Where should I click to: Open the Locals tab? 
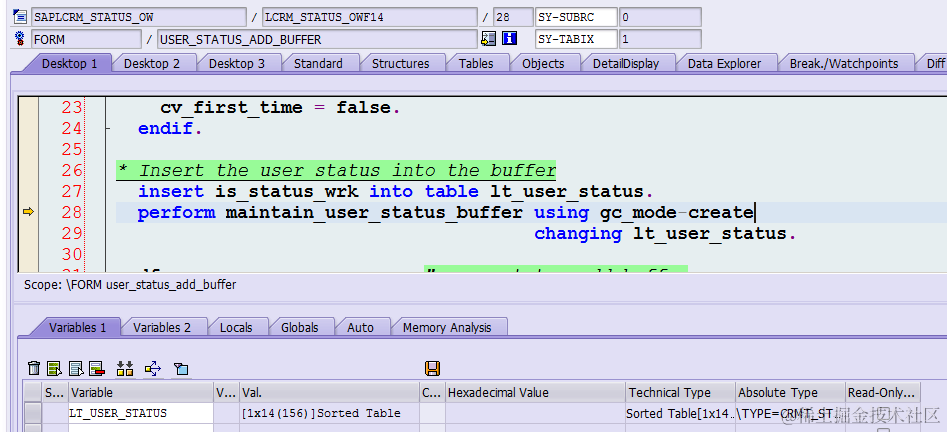click(x=236, y=327)
